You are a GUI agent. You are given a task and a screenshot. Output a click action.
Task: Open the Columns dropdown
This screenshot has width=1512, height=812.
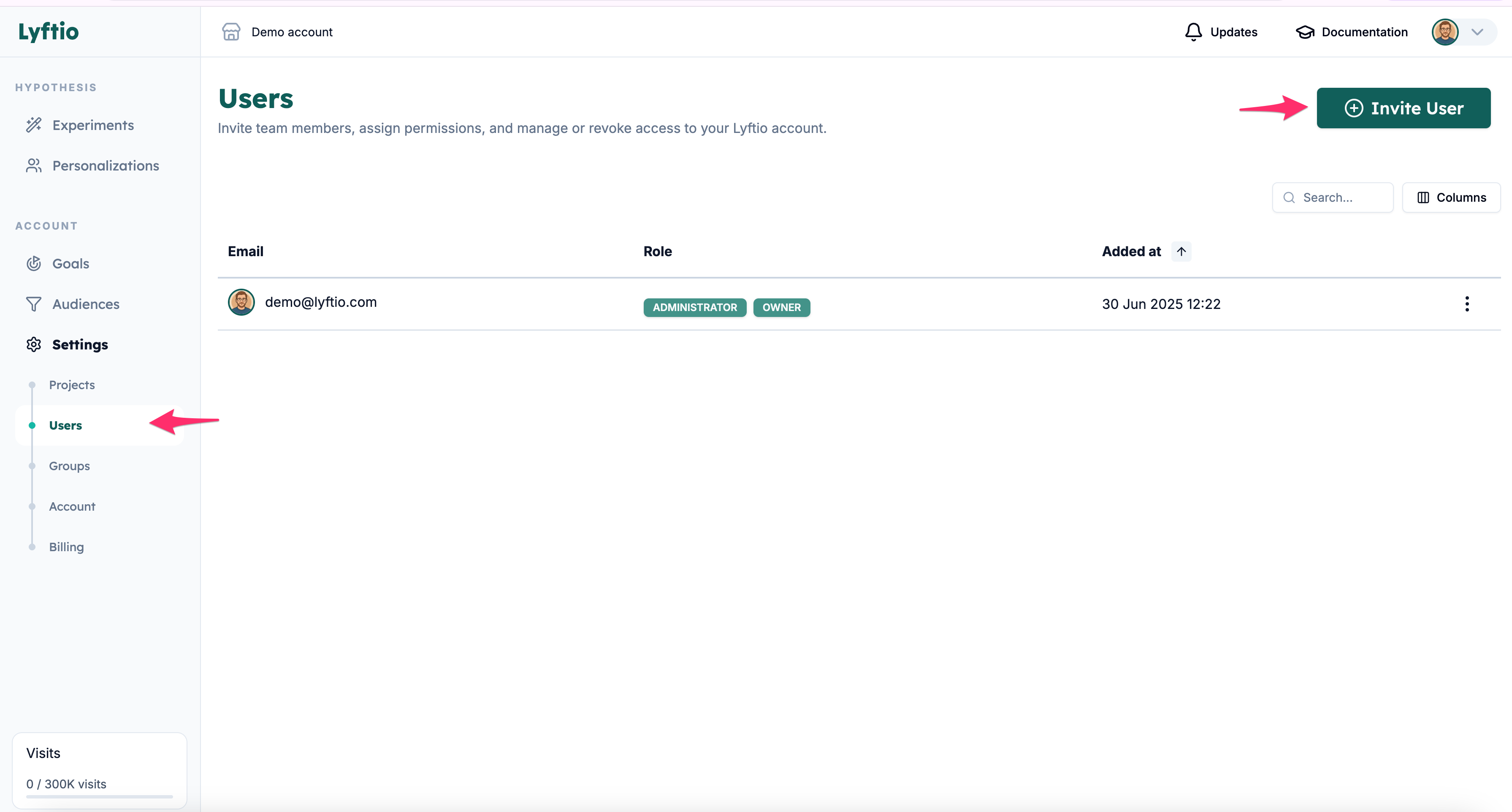pos(1451,198)
